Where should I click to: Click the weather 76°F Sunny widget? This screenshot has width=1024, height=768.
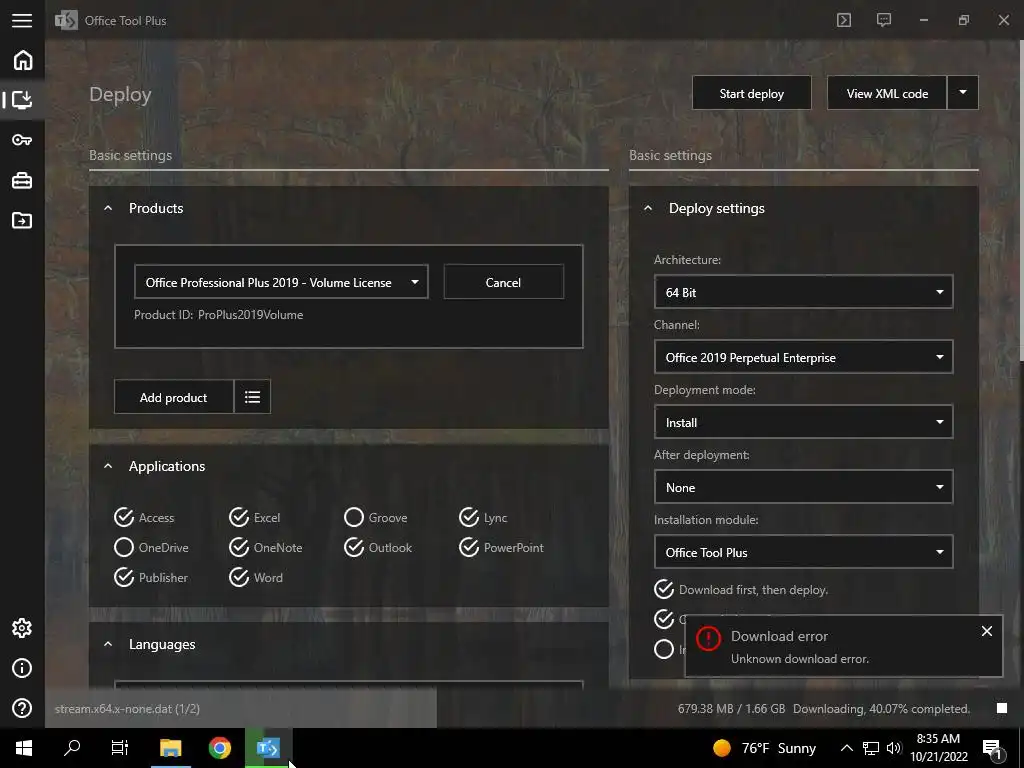click(765, 748)
